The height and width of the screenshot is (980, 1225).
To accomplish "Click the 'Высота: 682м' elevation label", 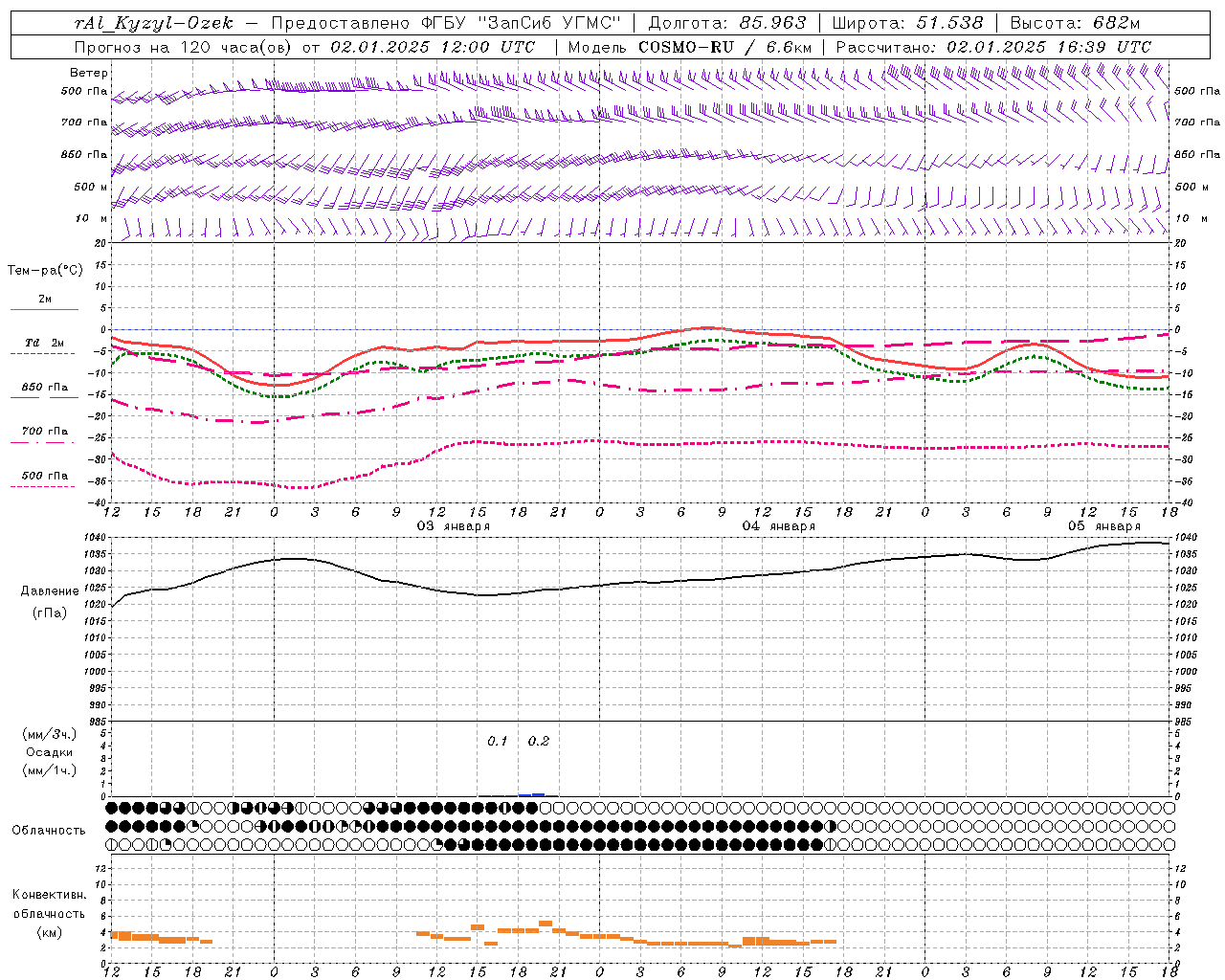I will coord(1075,23).
